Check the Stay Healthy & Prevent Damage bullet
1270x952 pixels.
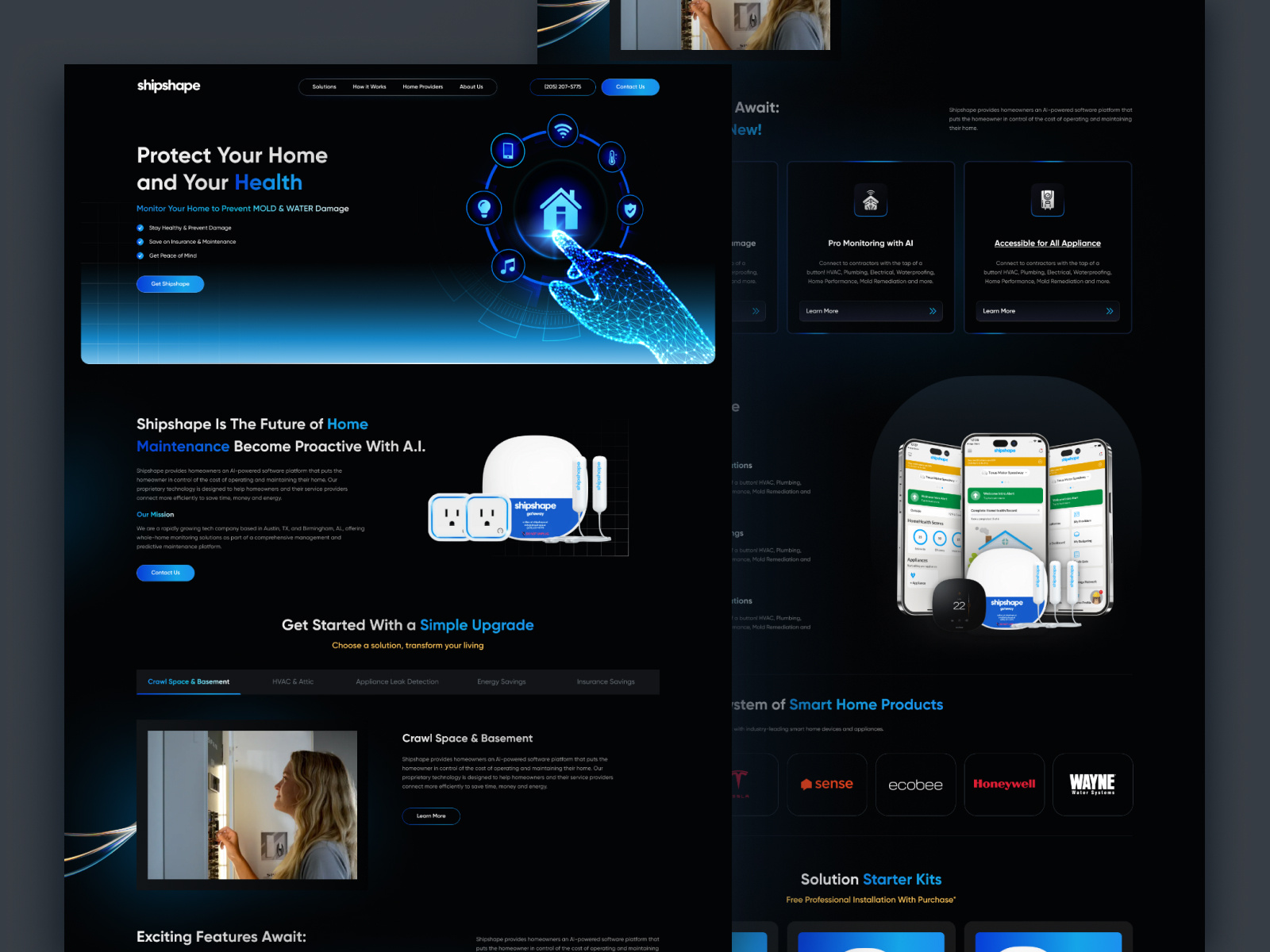coord(139,228)
